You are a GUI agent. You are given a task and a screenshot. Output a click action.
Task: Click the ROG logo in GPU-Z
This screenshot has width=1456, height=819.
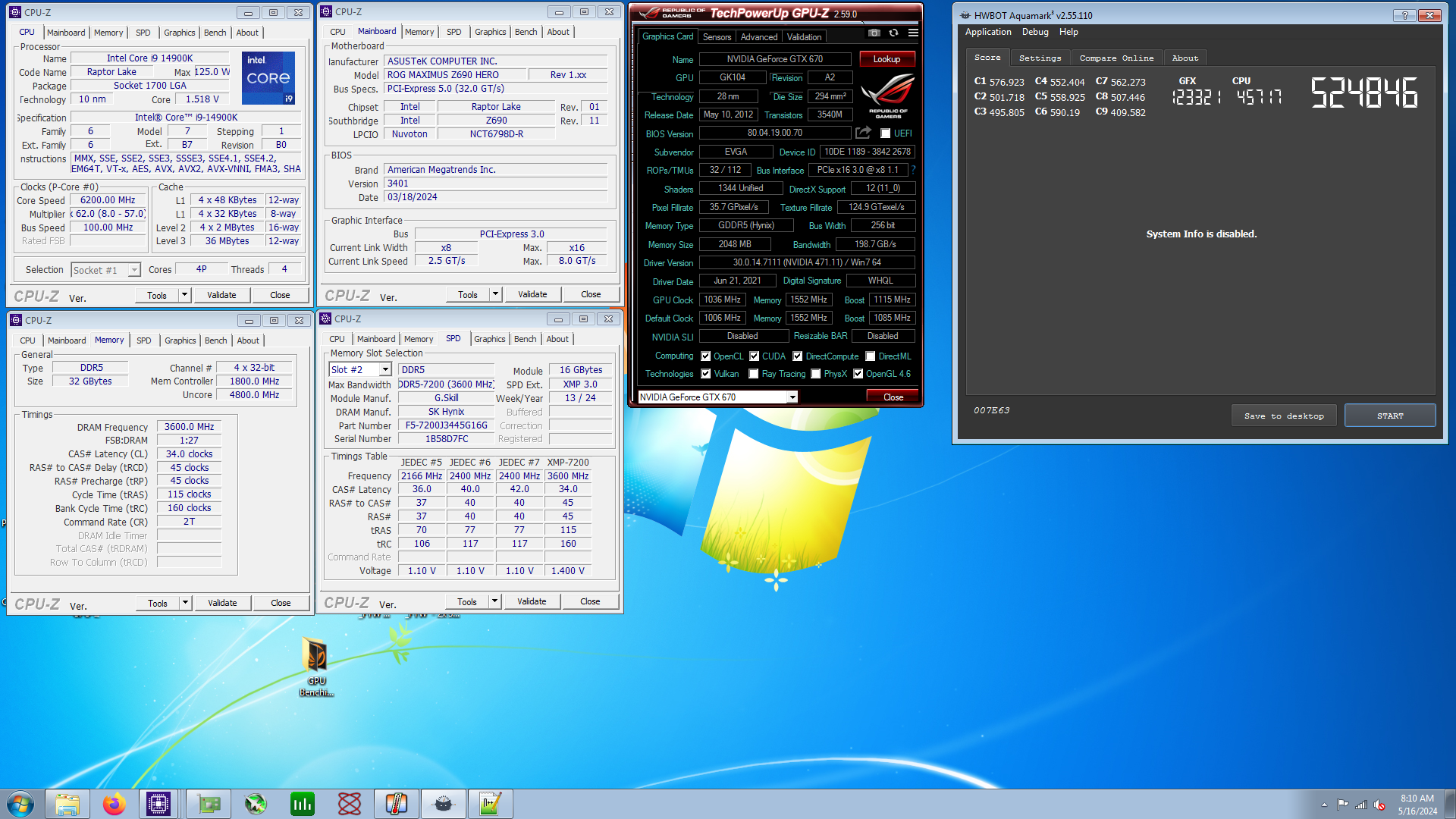pos(888,96)
